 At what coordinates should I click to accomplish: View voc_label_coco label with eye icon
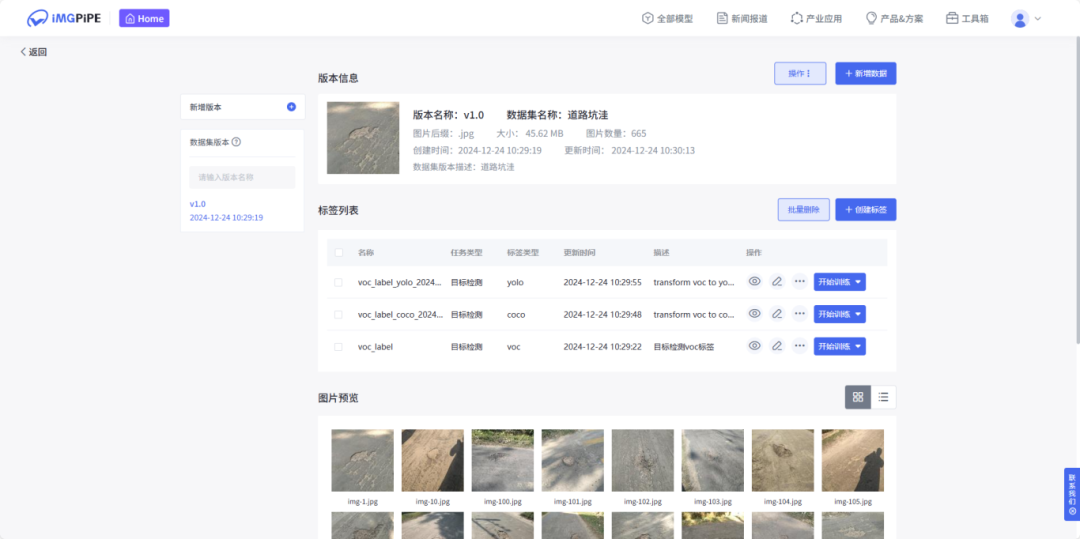755,314
